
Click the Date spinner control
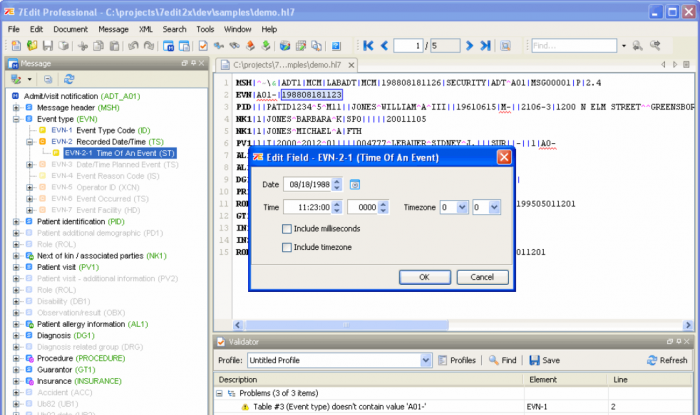pyautogui.click(x=337, y=184)
